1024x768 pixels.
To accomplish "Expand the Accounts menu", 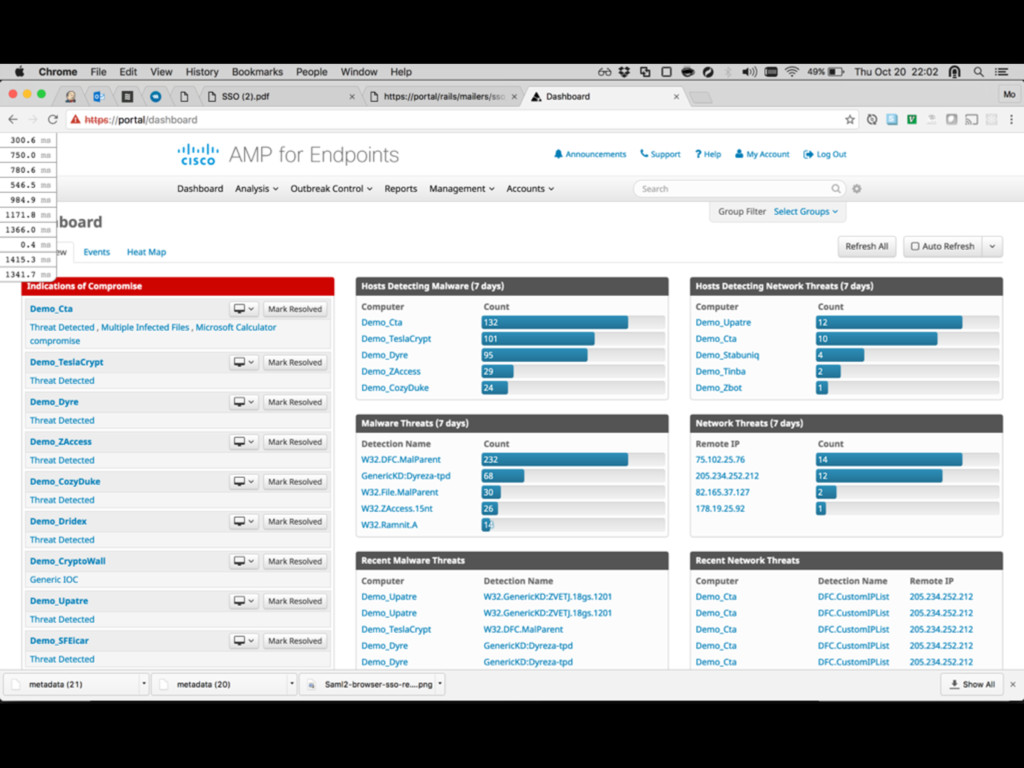I will pyautogui.click(x=530, y=189).
